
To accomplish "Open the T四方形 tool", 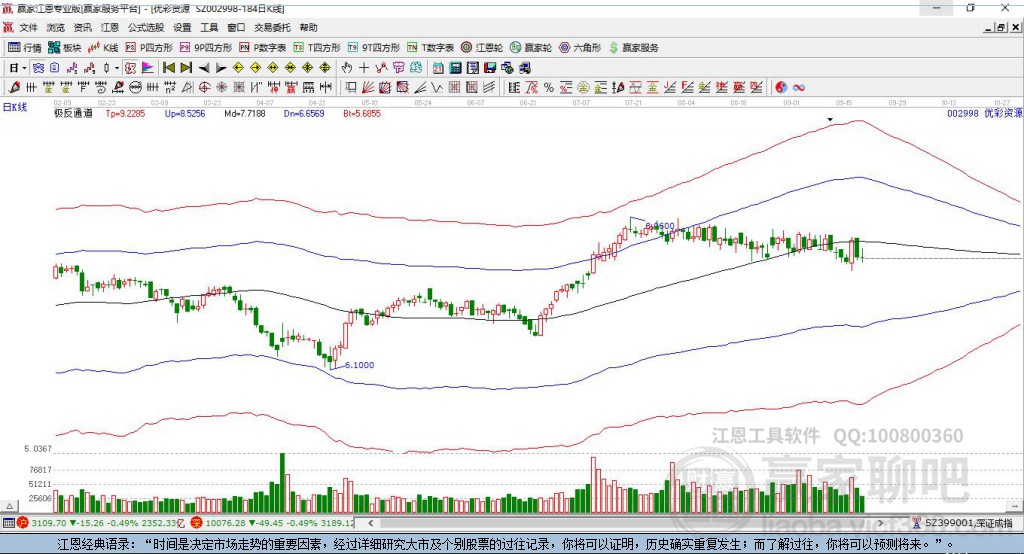I will click(317, 48).
